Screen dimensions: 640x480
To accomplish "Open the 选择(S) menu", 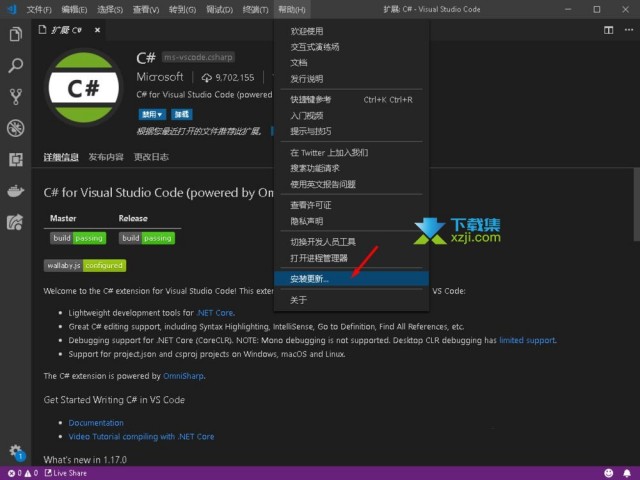I will click(110, 9).
